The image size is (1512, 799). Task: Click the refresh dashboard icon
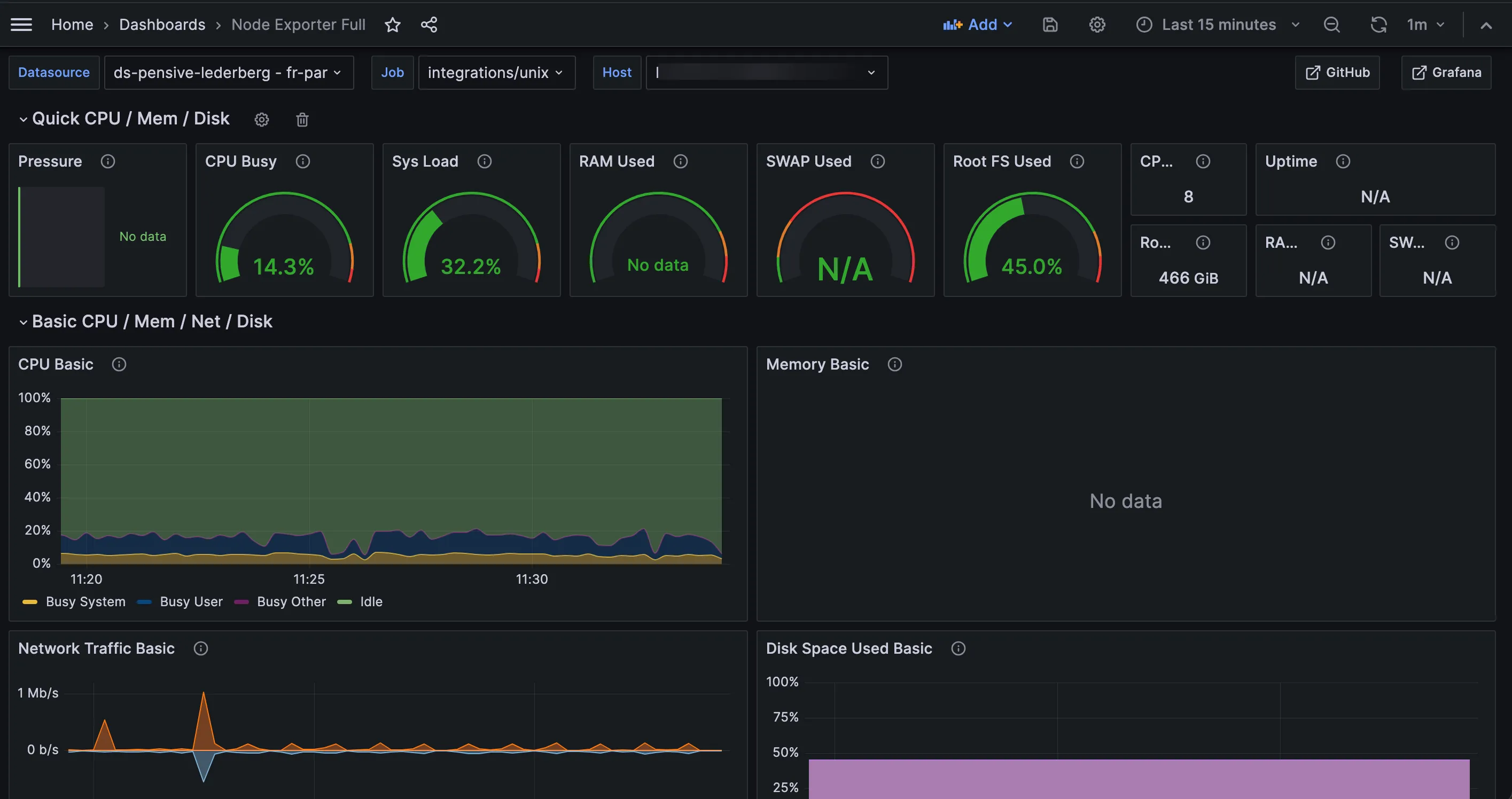1378,25
